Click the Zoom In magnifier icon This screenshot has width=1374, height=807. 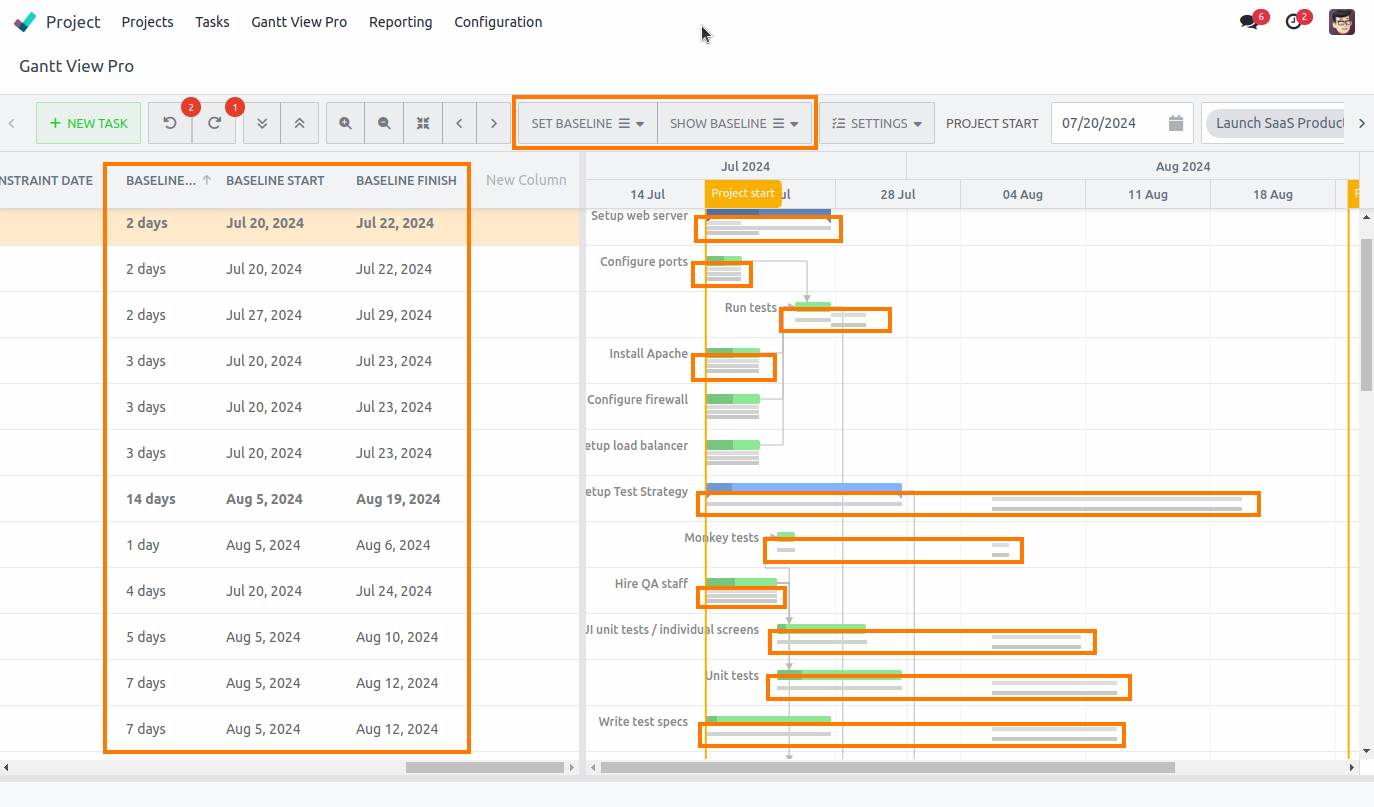click(345, 122)
